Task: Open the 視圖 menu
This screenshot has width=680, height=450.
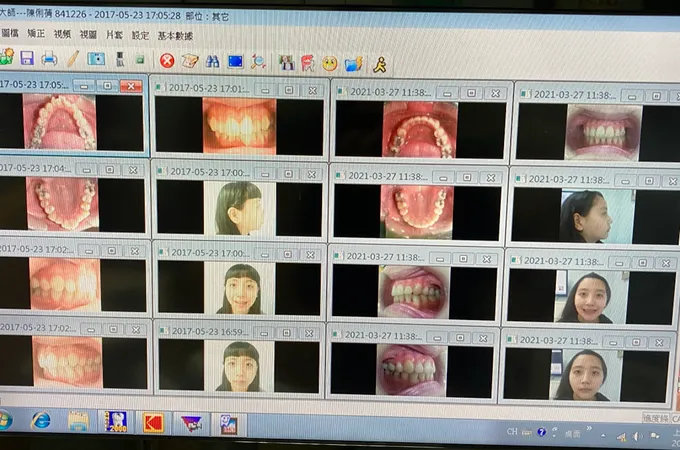Action: [x=88, y=34]
